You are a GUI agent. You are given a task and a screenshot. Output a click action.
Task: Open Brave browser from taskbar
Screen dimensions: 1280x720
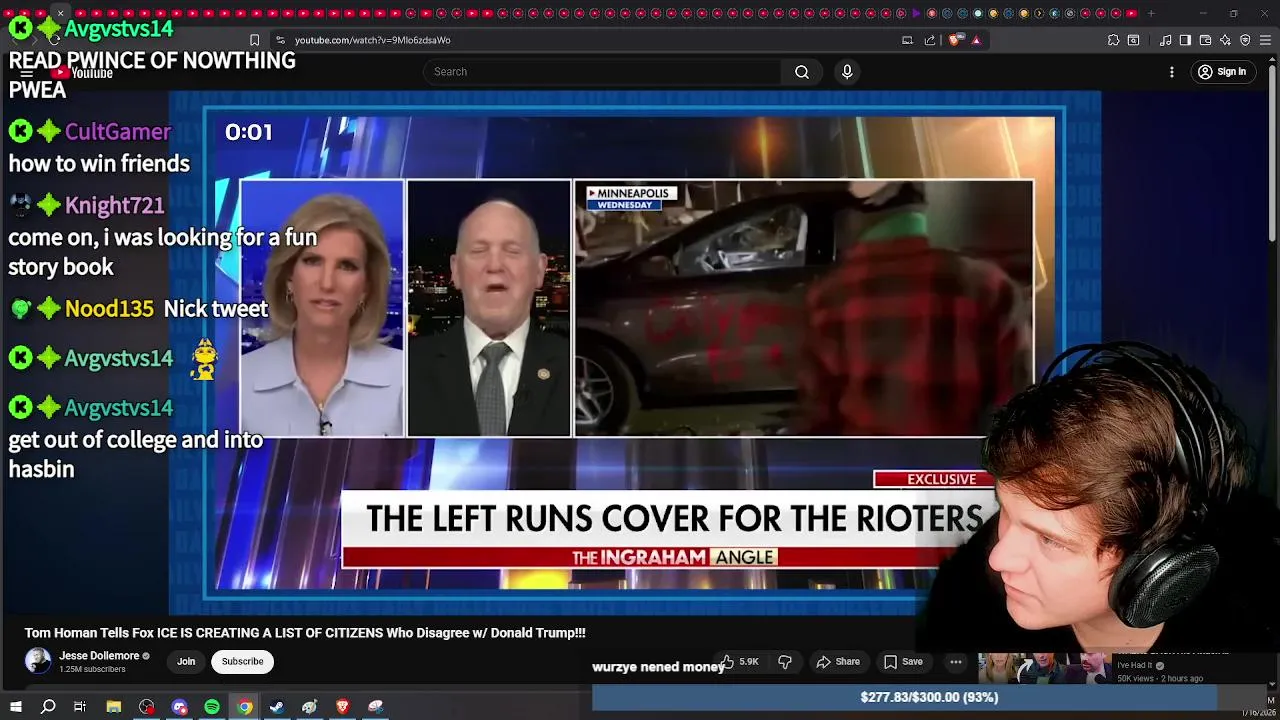(343, 707)
